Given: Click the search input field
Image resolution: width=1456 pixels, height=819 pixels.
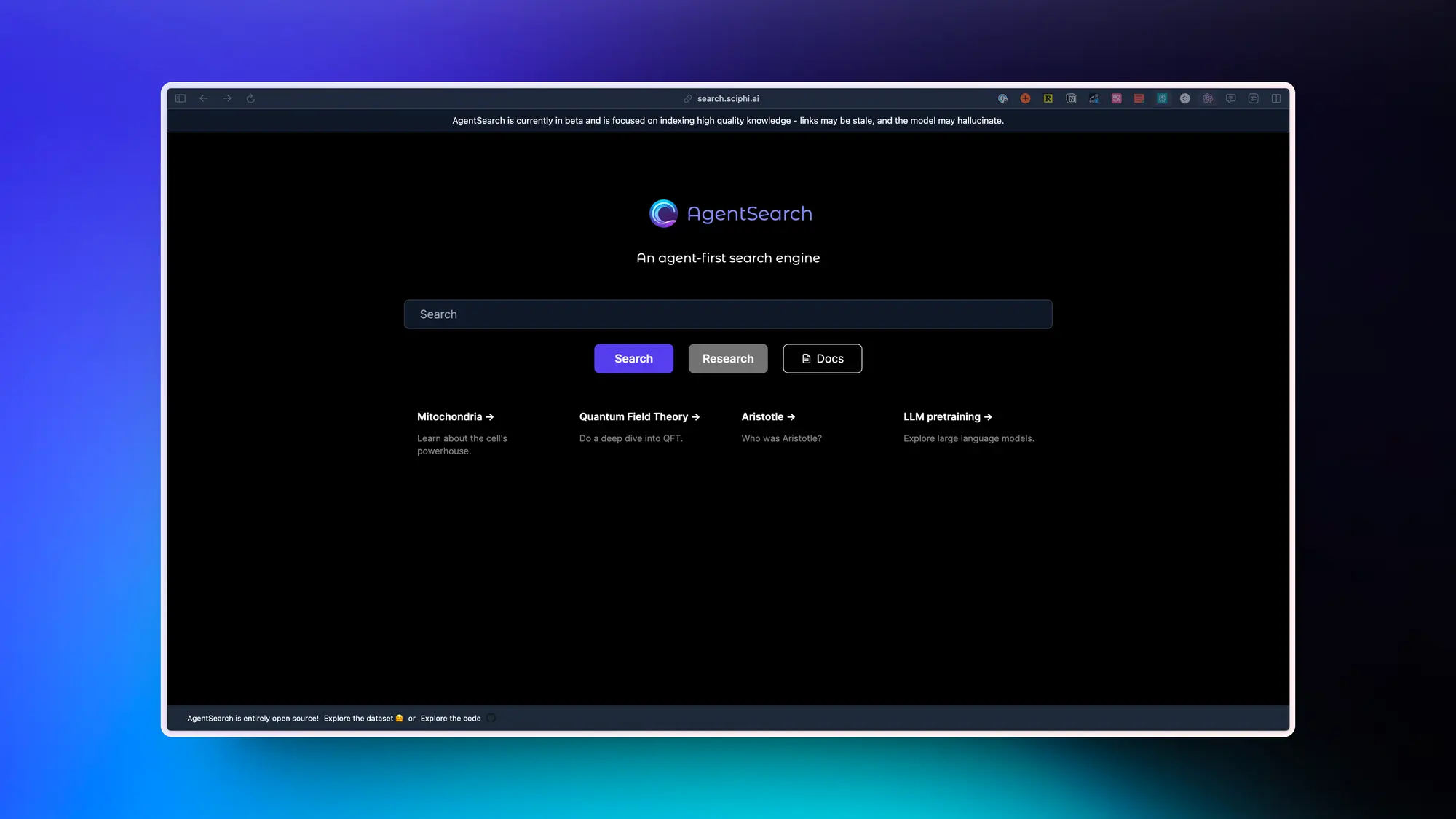Looking at the screenshot, I should coord(727,314).
